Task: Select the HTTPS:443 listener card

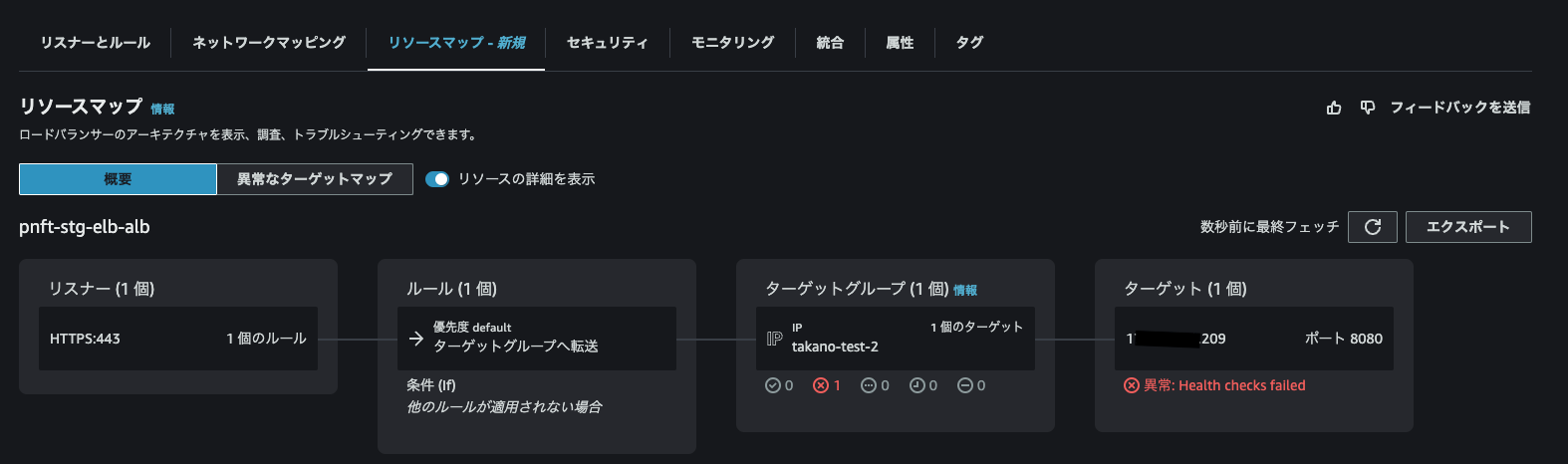Action: click(177, 339)
